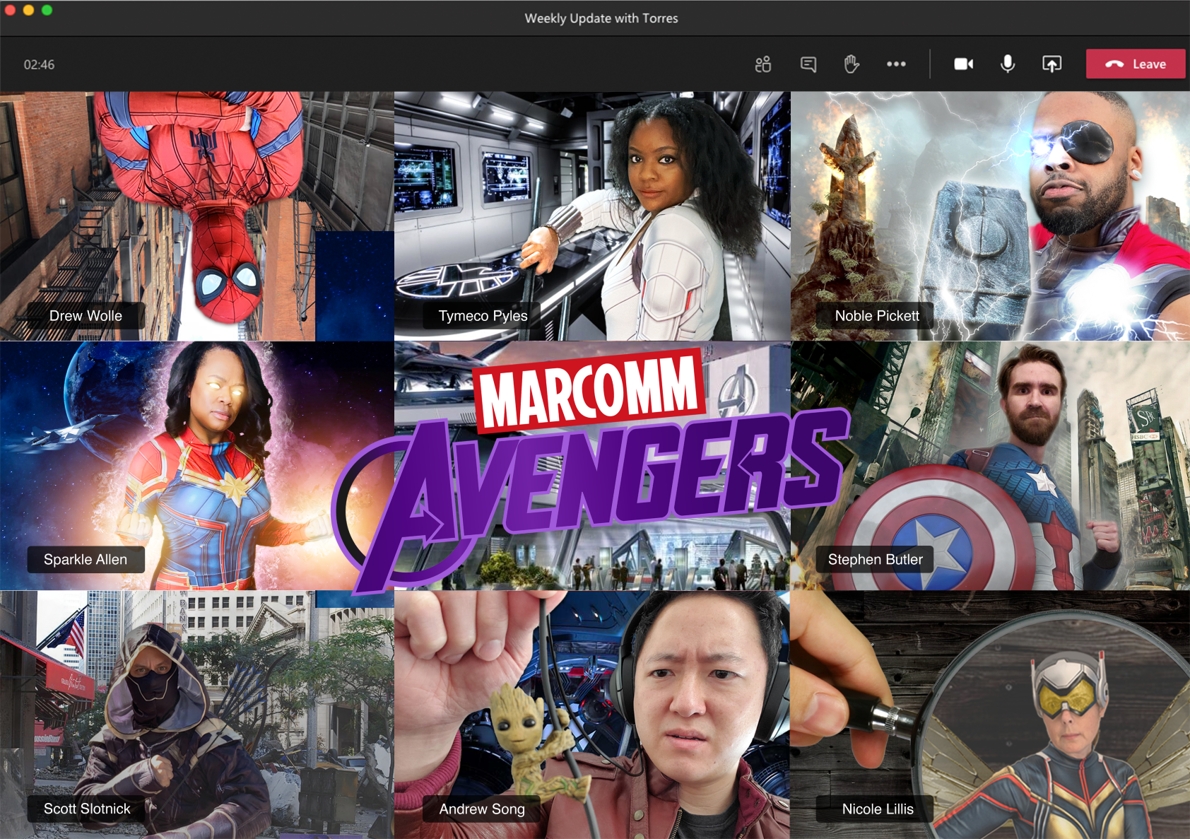This screenshot has width=1190, height=839.
Task: Select Noble Pickett's video tile
Action: 990,216
